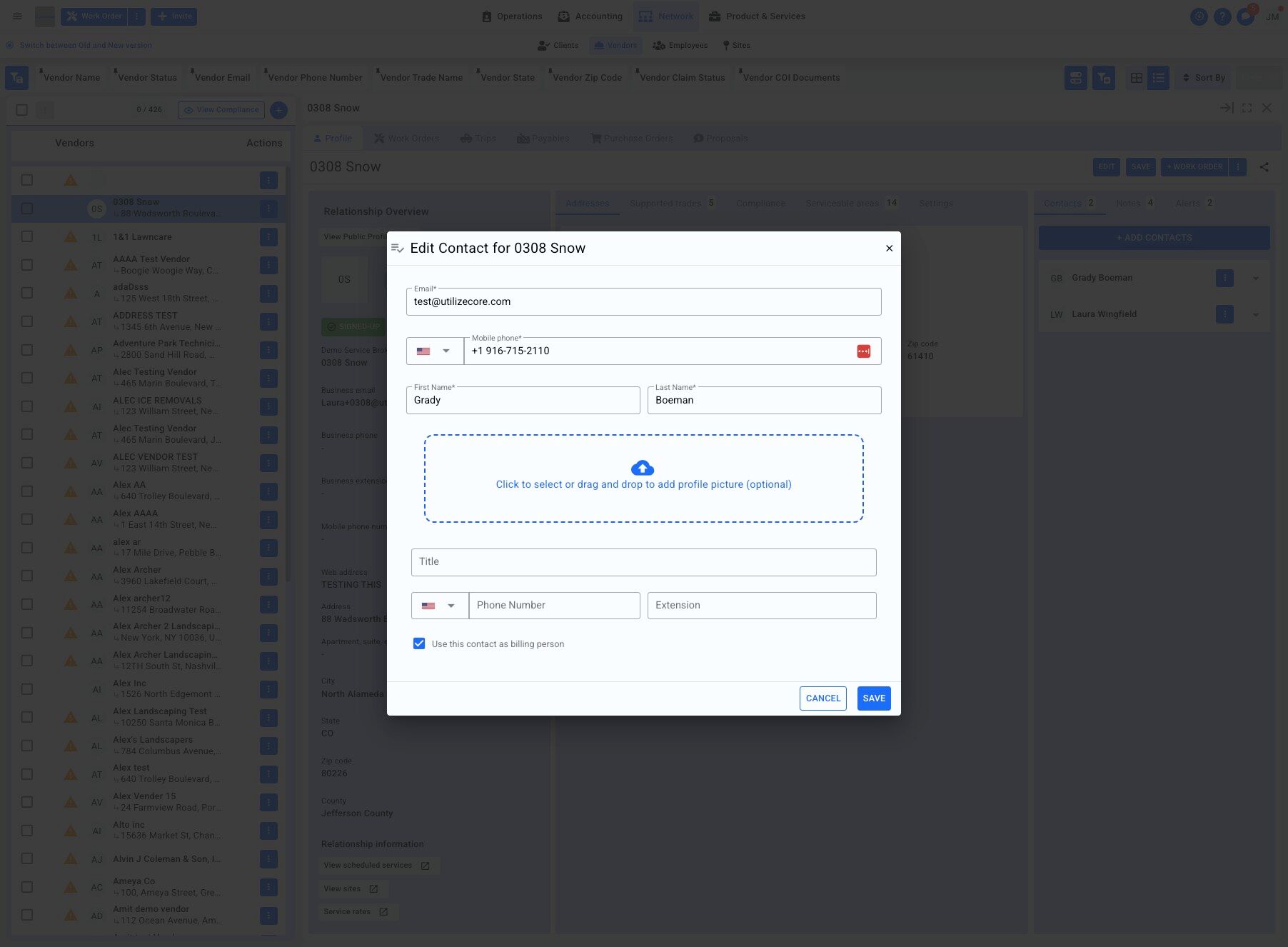This screenshot has height=947, width=1288.
Task: Expand the Laura Wingfield contact row
Action: 1255,315
